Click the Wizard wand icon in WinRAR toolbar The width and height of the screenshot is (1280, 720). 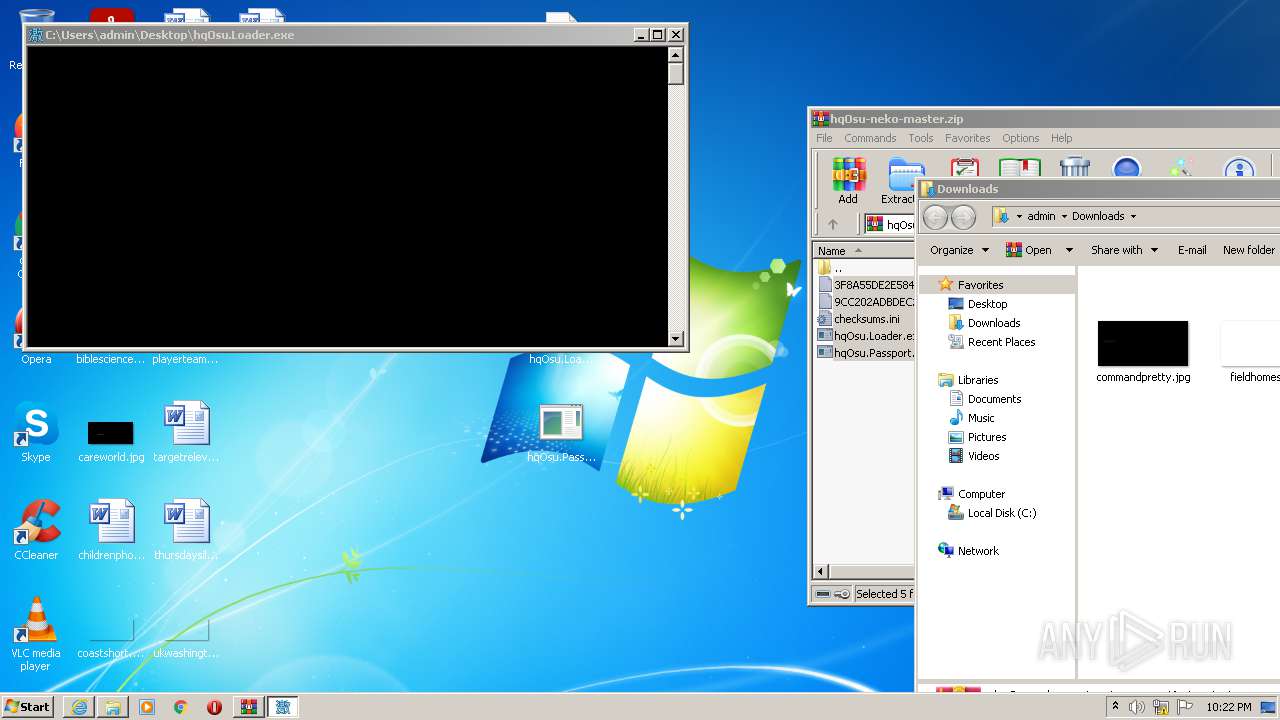[x=1182, y=168]
